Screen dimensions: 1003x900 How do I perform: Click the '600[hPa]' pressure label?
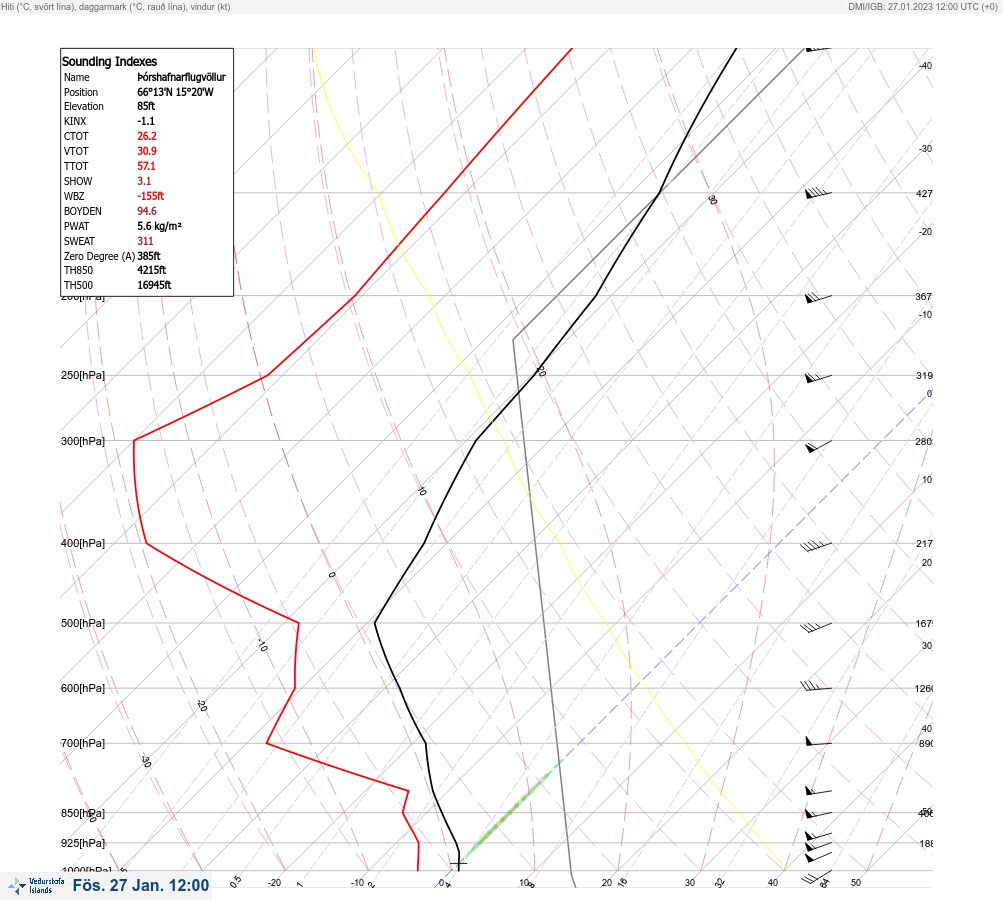point(83,688)
